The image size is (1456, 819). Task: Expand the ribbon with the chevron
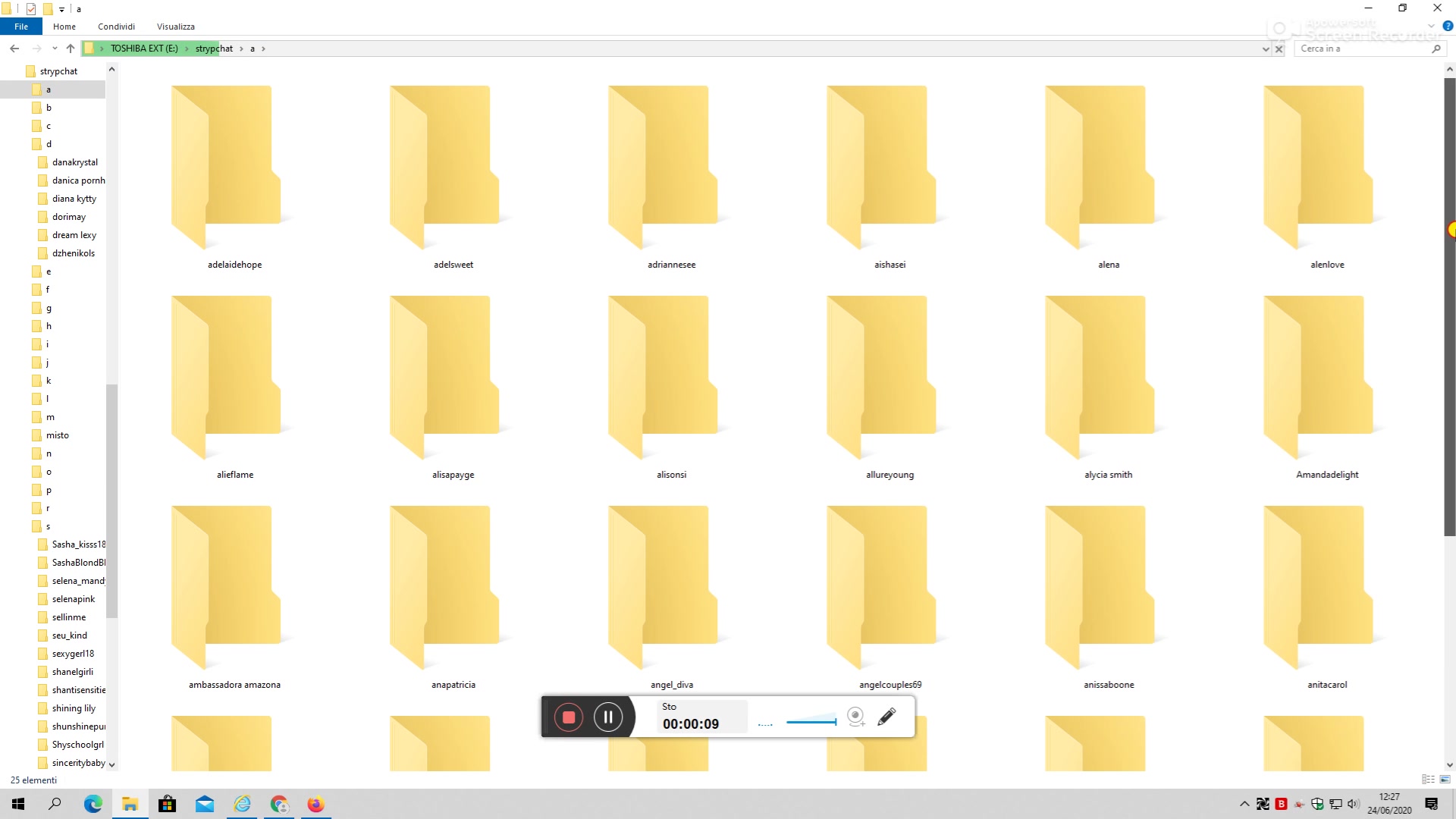(x=1431, y=26)
